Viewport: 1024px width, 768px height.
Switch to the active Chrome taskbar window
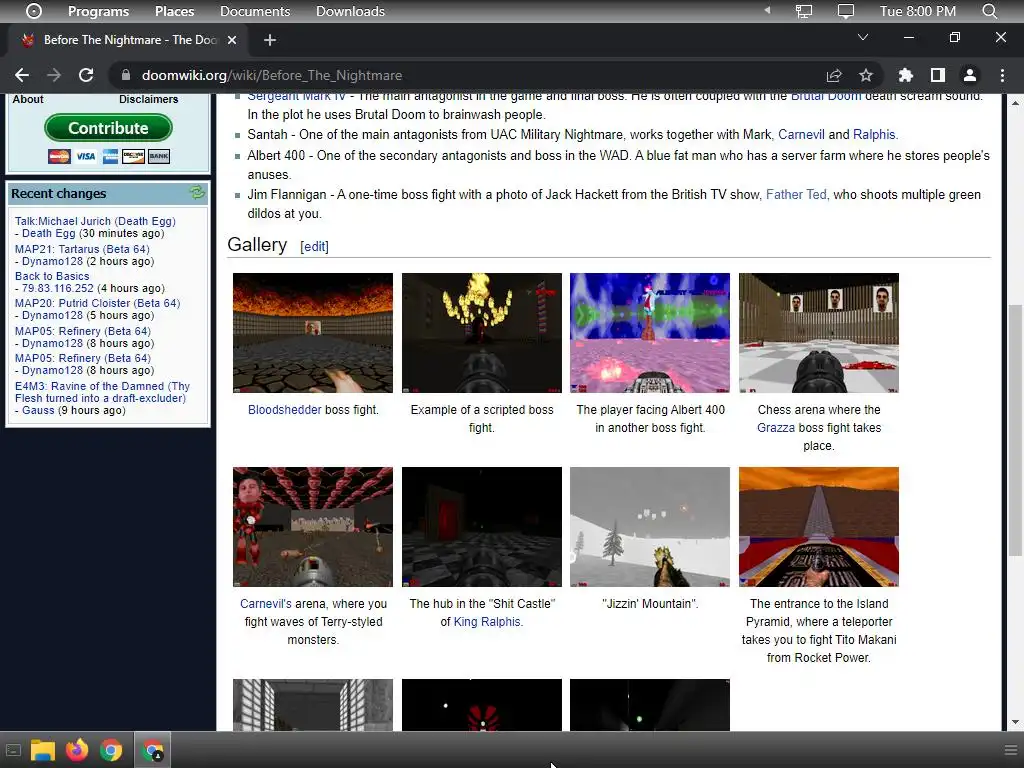click(153, 750)
